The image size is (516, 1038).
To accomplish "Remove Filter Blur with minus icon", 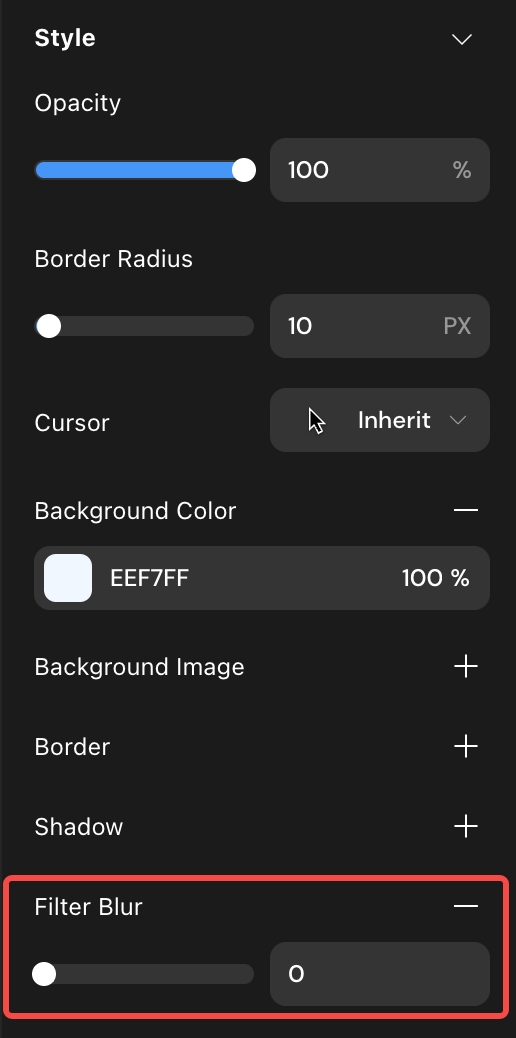I will click(x=466, y=906).
